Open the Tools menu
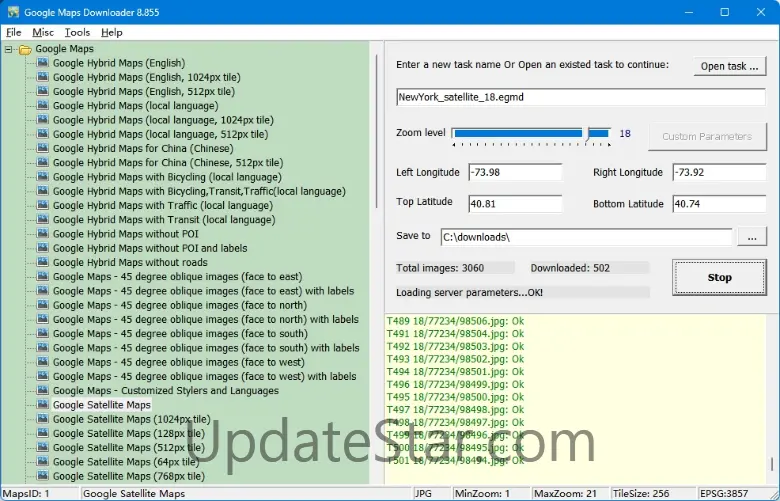This screenshot has width=780, height=501. point(77,32)
